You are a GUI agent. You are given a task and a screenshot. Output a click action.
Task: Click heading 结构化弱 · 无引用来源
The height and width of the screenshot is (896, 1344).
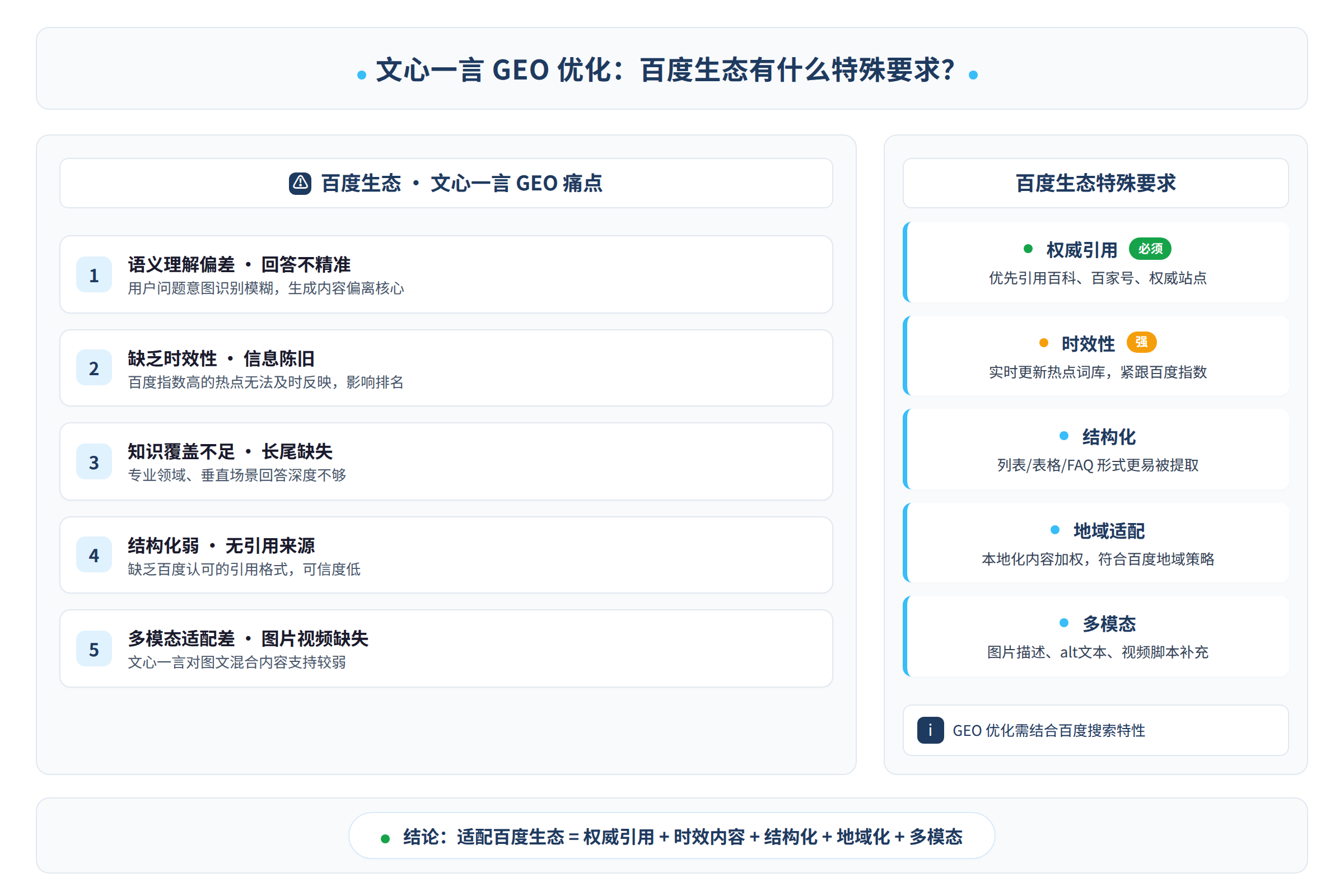pyautogui.click(x=221, y=545)
